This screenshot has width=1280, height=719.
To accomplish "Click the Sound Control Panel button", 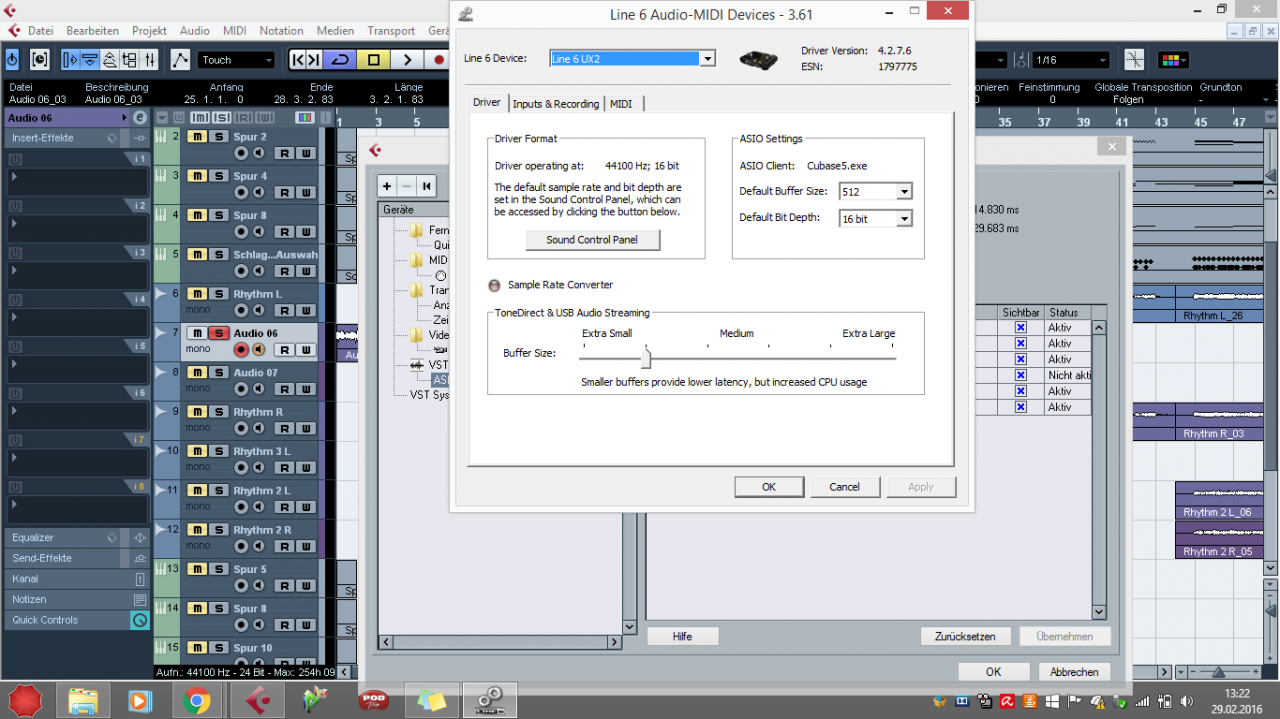I will pyautogui.click(x=593, y=240).
